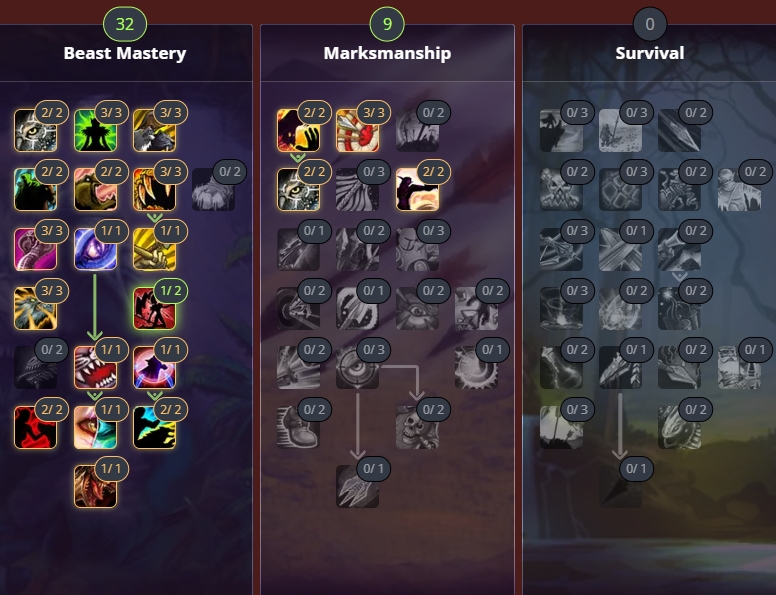Click the gunman 2/2 talent in Marksmanship

pyautogui.click(x=417, y=190)
